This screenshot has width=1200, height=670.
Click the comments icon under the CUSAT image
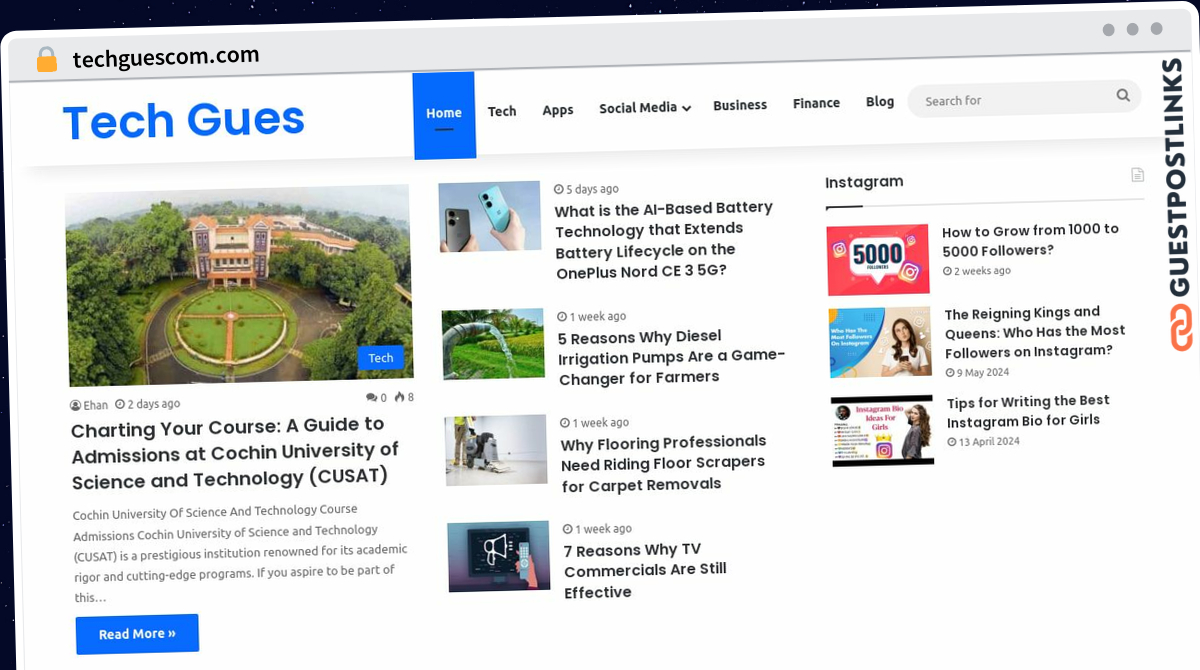coord(372,398)
